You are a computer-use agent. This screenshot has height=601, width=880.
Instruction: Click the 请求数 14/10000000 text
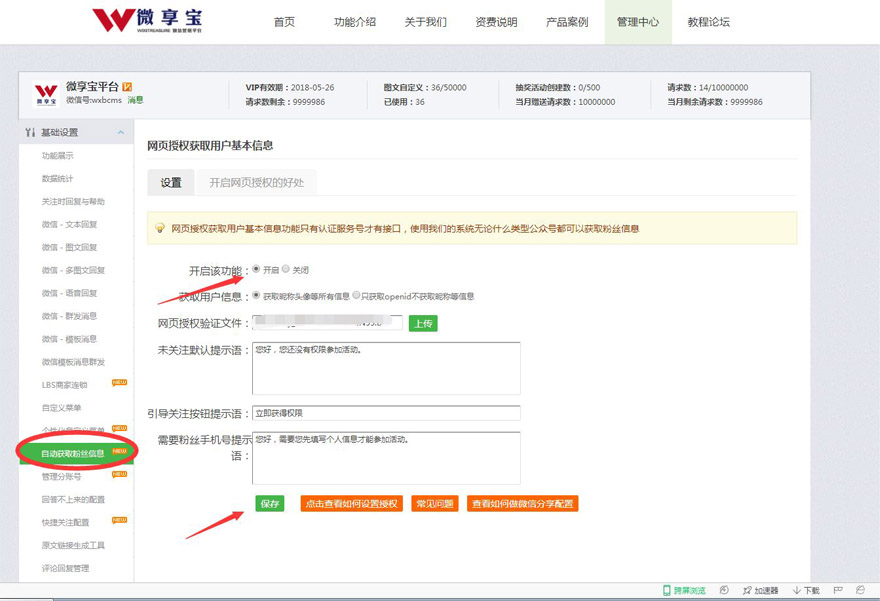[707, 88]
